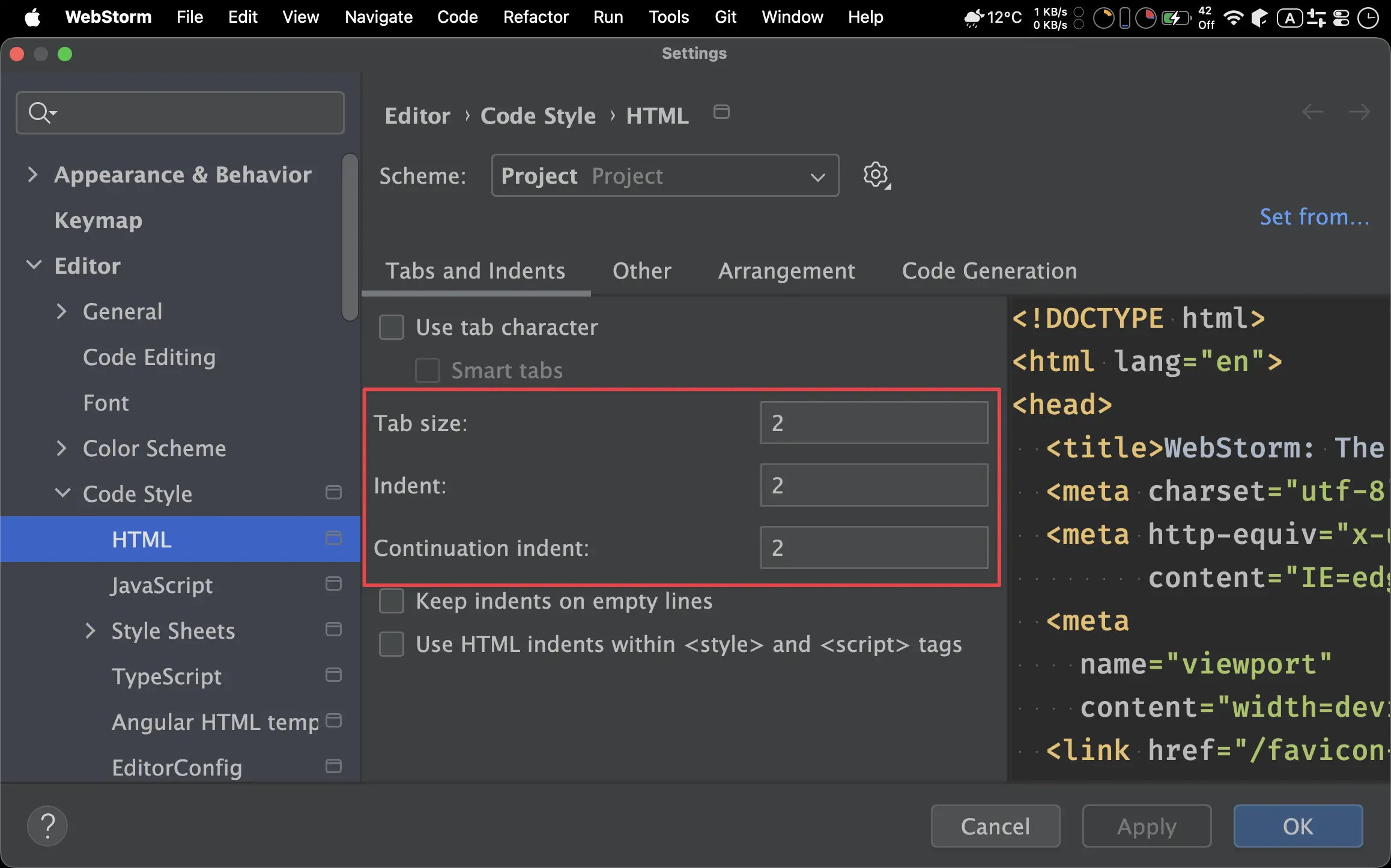Click the project-level icon next to TypeScript
The height and width of the screenshot is (868, 1391).
click(x=333, y=675)
